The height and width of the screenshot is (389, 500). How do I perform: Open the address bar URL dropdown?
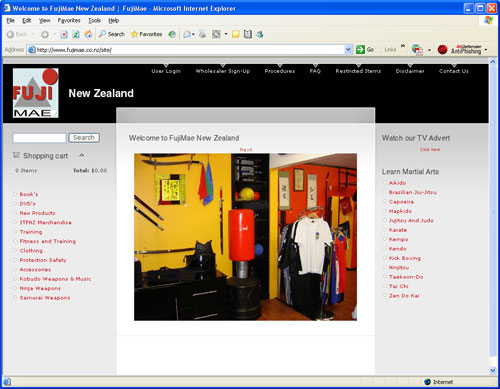pyautogui.click(x=348, y=50)
